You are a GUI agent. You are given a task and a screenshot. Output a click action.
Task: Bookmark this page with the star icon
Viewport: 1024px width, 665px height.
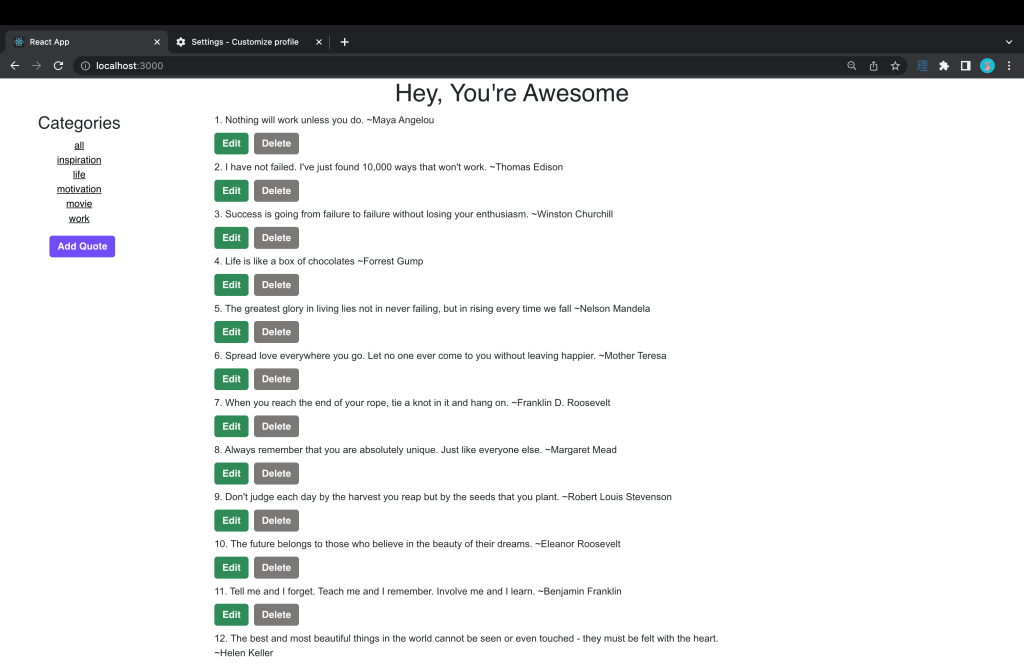[x=895, y=66]
